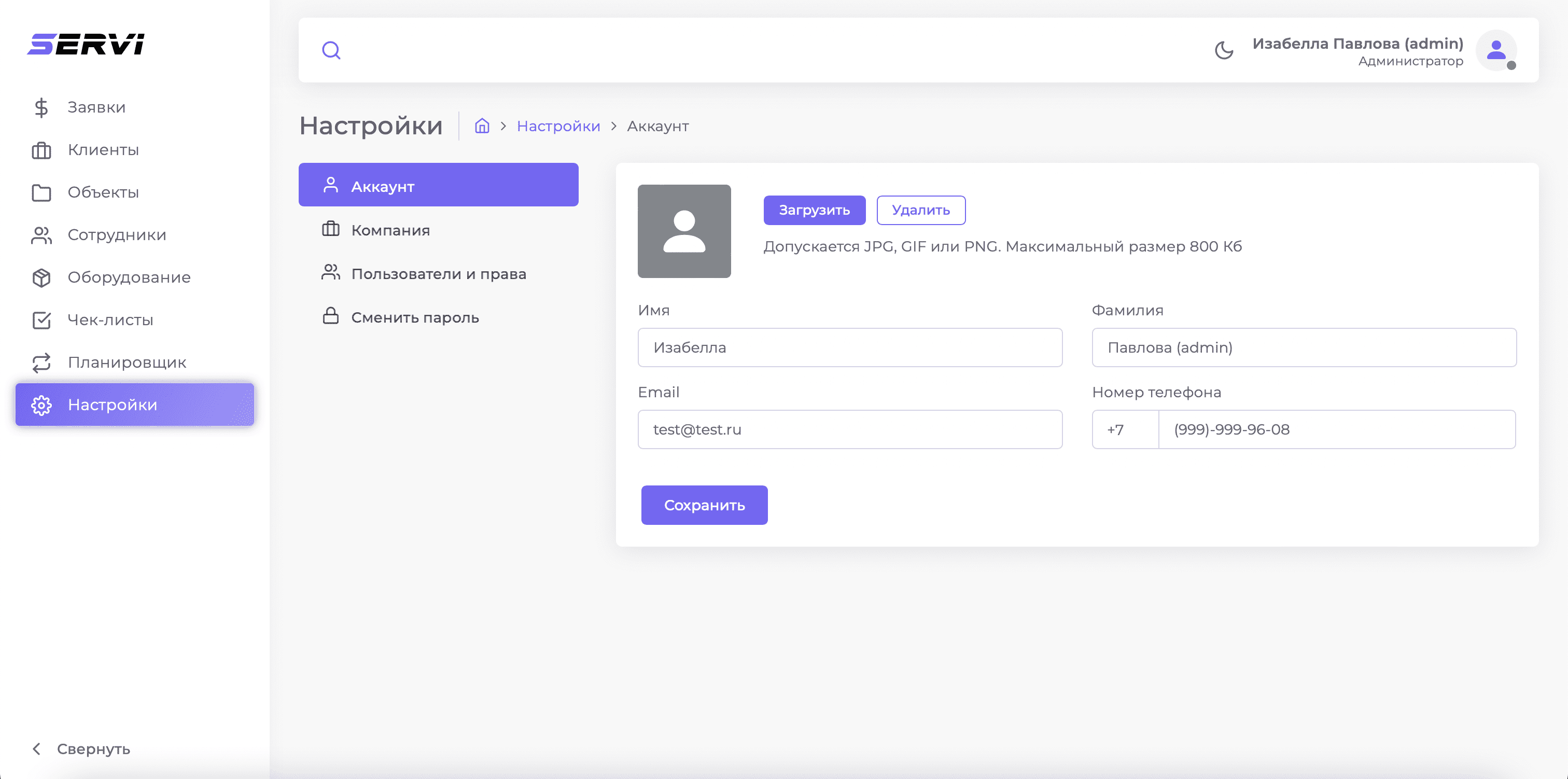Open the Сотрудники section
The height and width of the screenshot is (779, 1568).
tap(116, 235)
